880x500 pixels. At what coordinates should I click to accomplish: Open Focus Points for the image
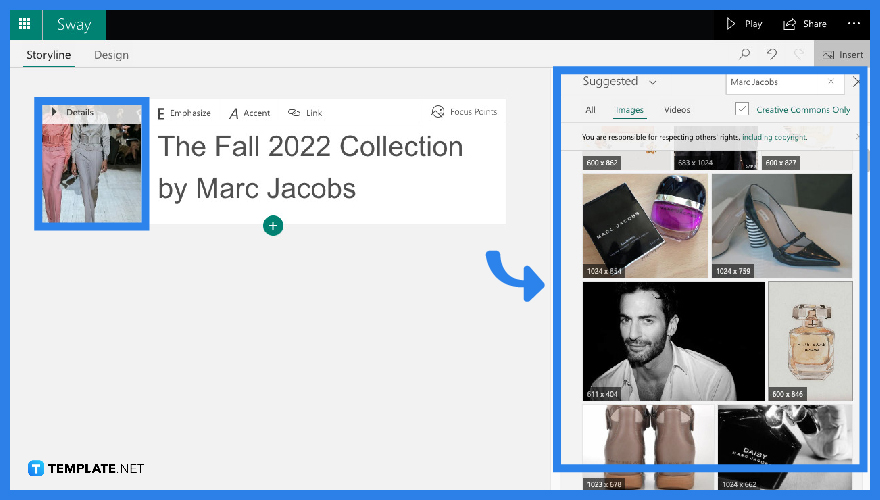[464, 112]
